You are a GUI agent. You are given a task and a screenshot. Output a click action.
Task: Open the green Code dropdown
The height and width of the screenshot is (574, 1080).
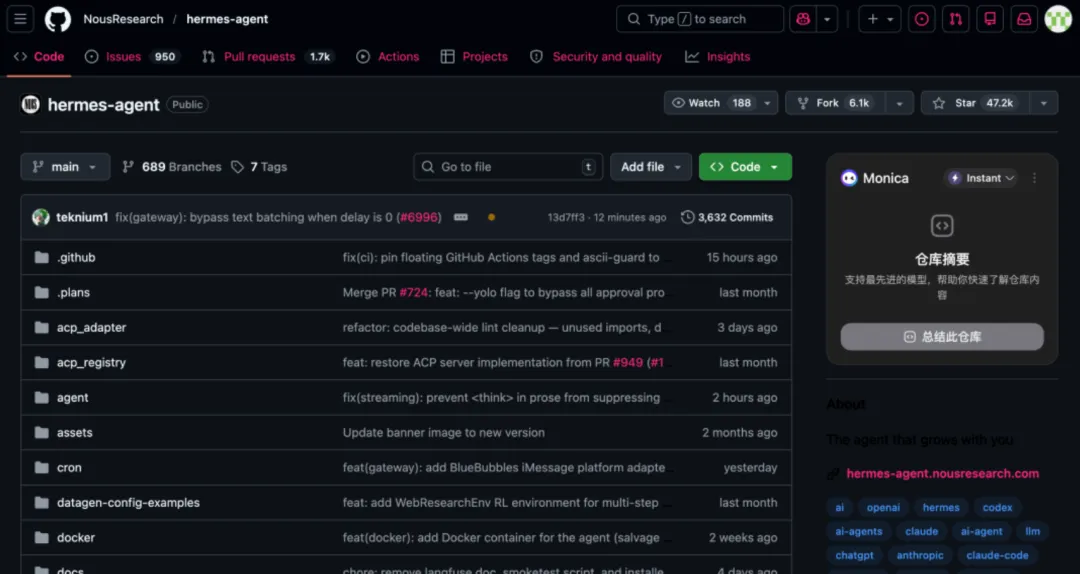tap(745, 167)
